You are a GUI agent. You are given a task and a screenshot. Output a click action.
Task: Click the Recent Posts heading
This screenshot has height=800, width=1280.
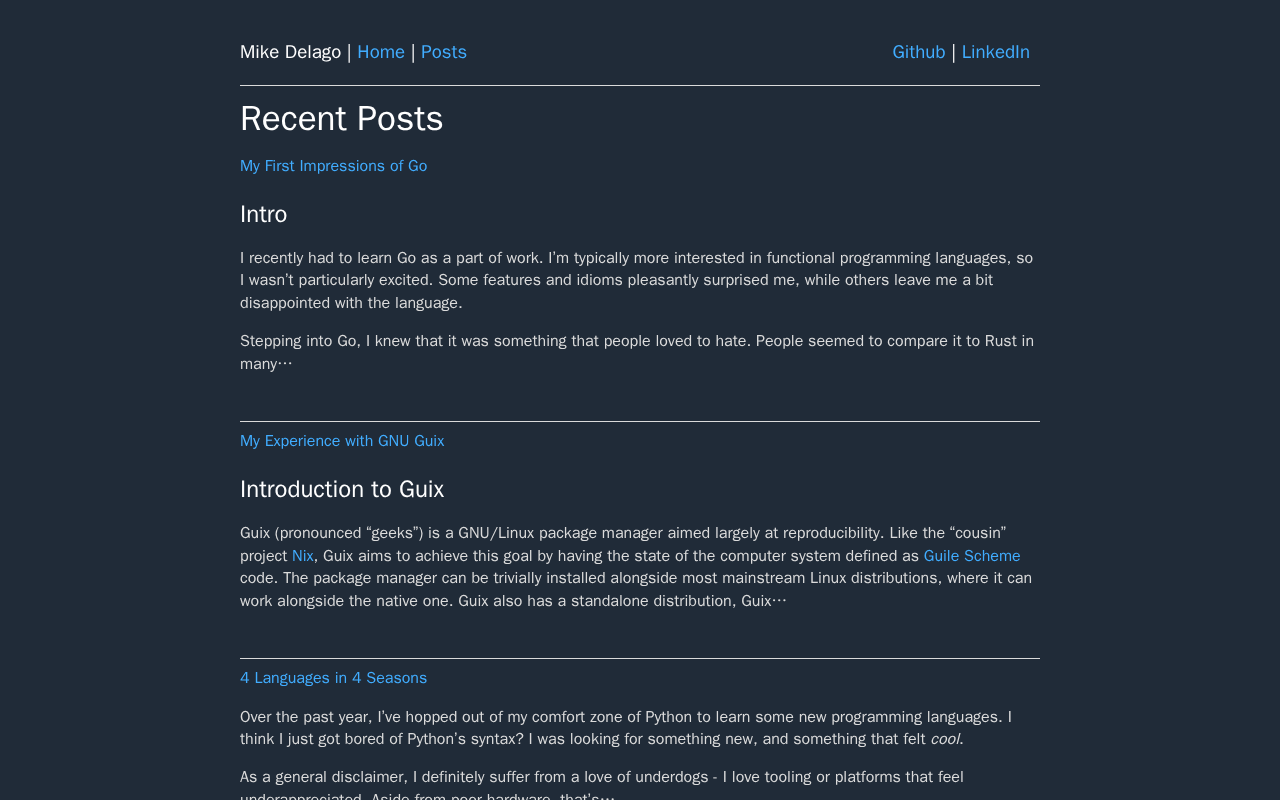[x=341, y=119]
